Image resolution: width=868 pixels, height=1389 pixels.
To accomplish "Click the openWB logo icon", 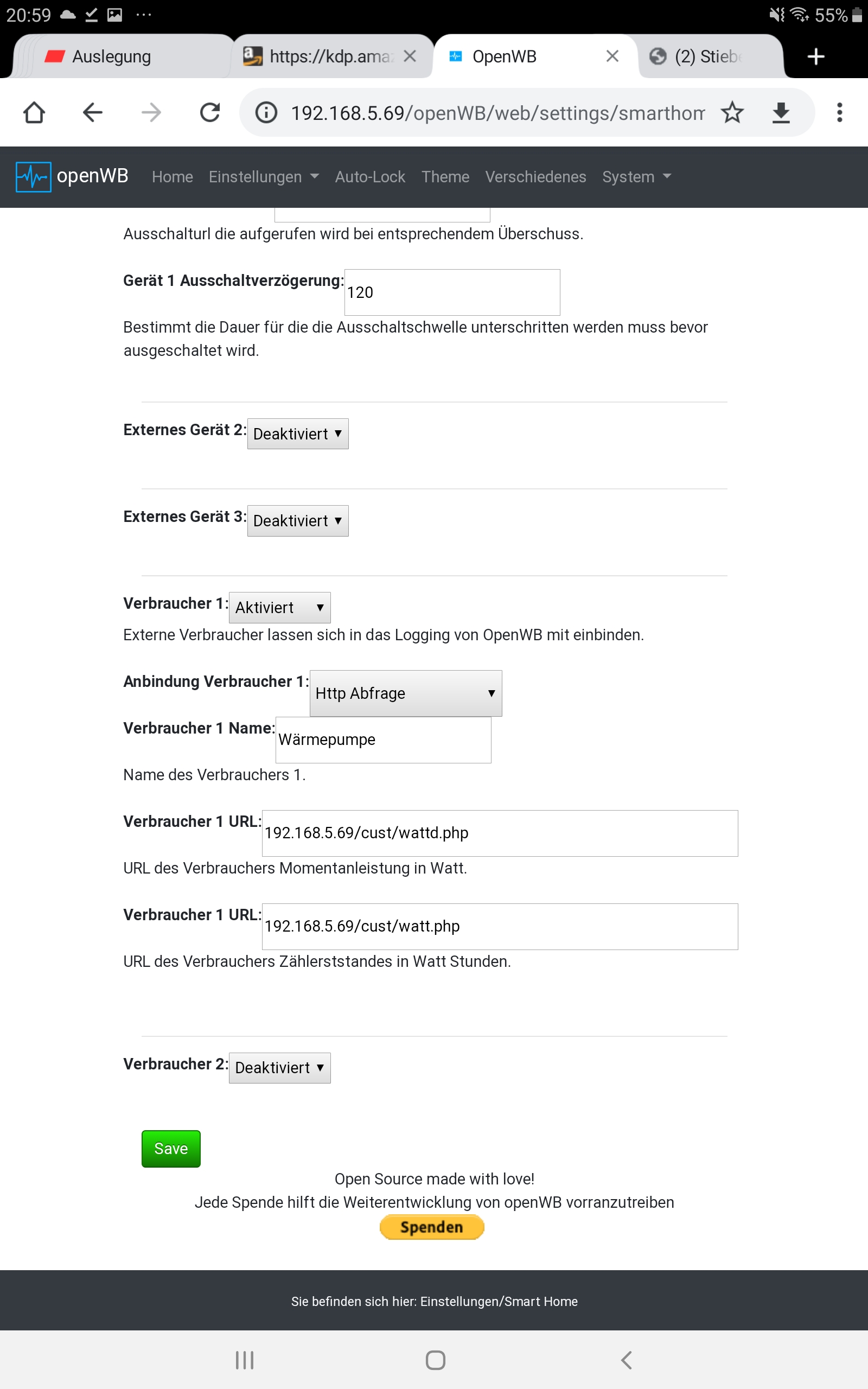I will tap(33, 177).
